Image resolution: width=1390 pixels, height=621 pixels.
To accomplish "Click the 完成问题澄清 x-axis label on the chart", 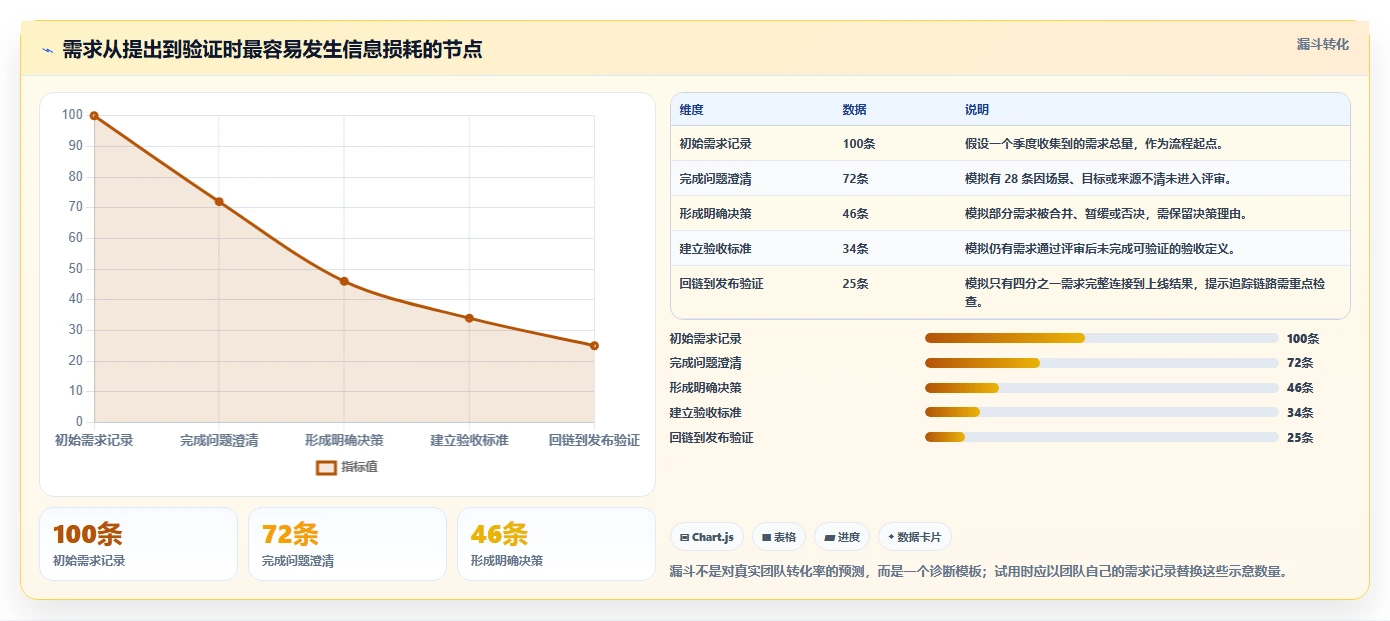I will pyautogui.click(x=219, y=440).
